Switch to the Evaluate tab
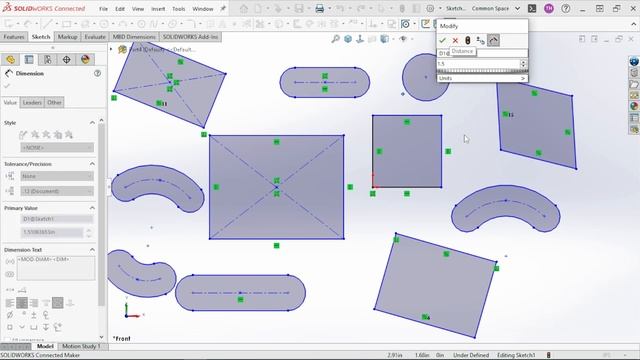Image resolution: width=640 pixels, height=360 pixels. 95,37
